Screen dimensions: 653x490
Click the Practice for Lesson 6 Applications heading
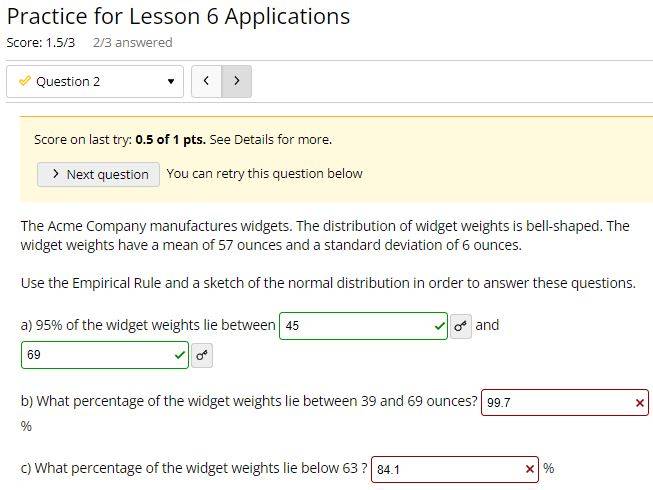point(178,17)
